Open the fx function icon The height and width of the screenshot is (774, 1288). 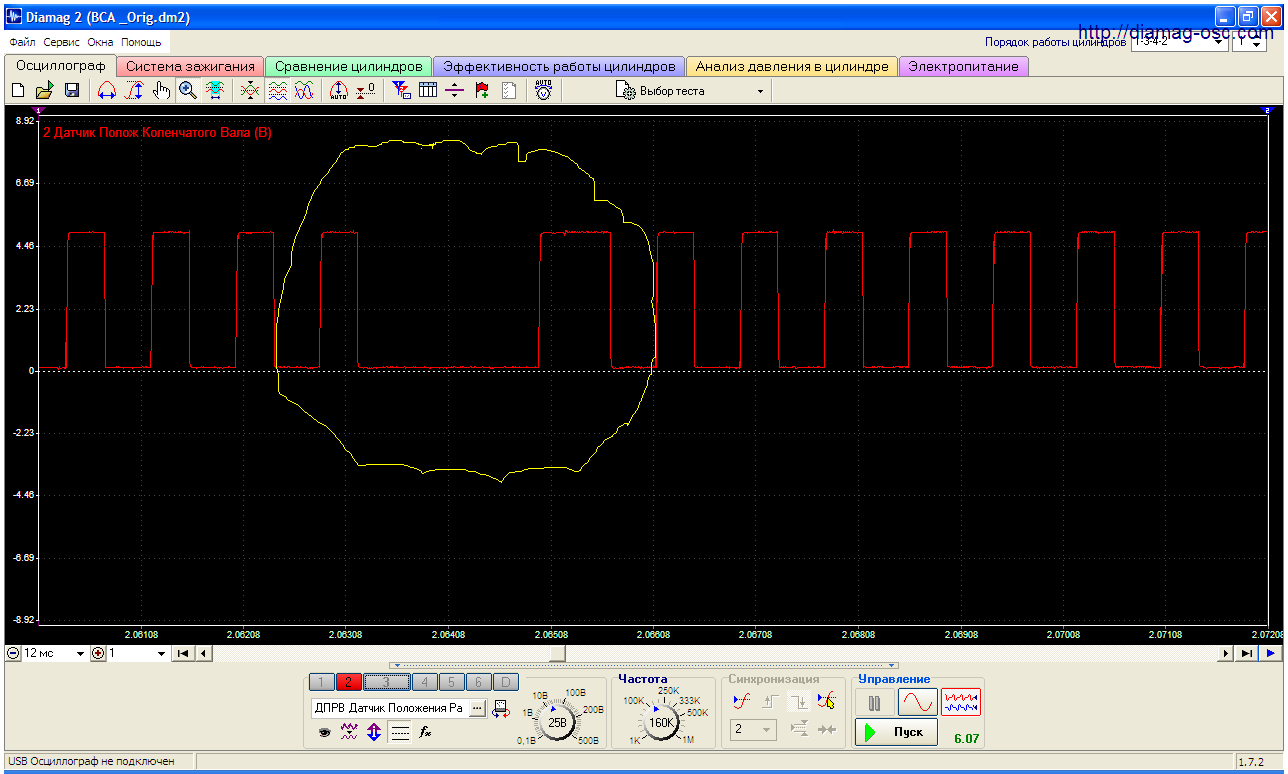point(425,733)
